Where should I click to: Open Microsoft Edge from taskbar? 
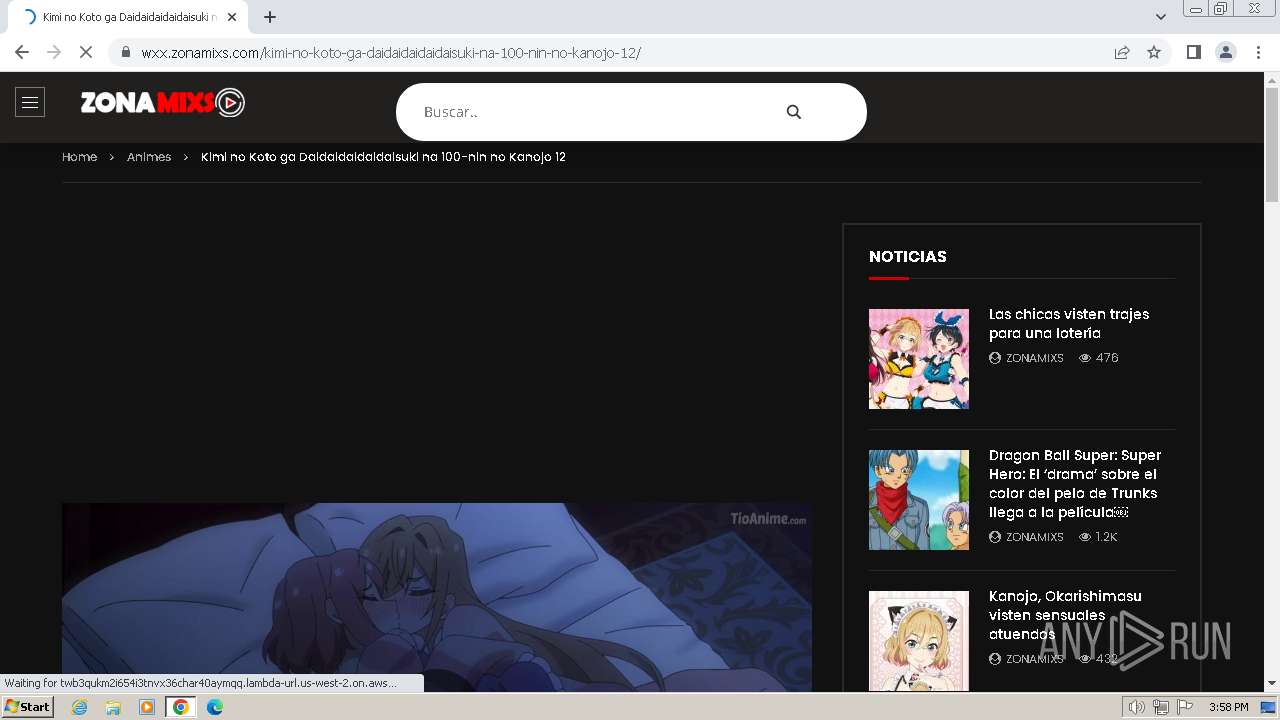(x=215, y=707)
